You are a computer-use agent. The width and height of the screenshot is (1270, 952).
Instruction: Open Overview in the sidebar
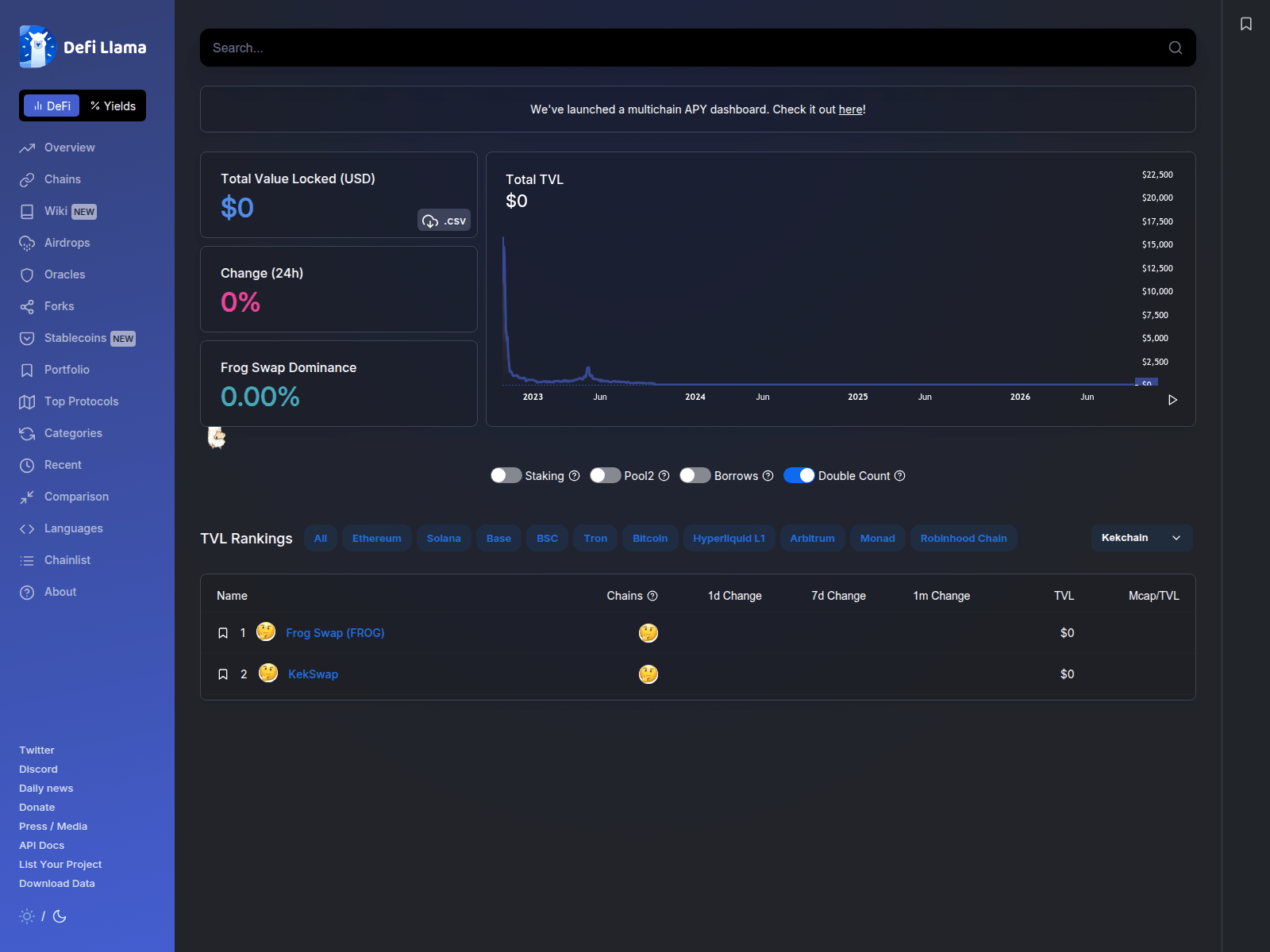coord(57,148)
